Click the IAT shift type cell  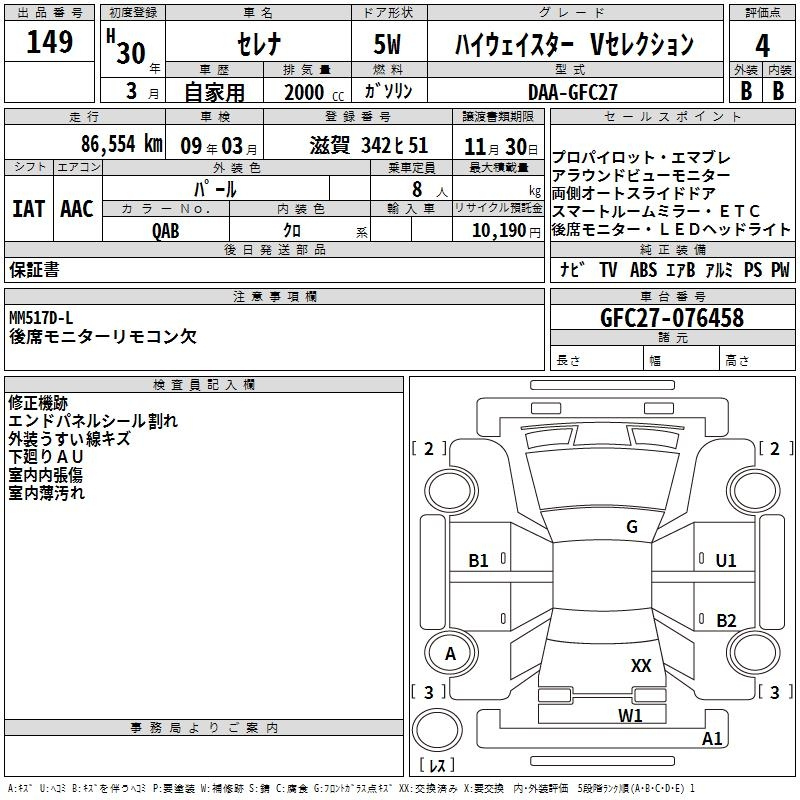click(x=28, y=209)
